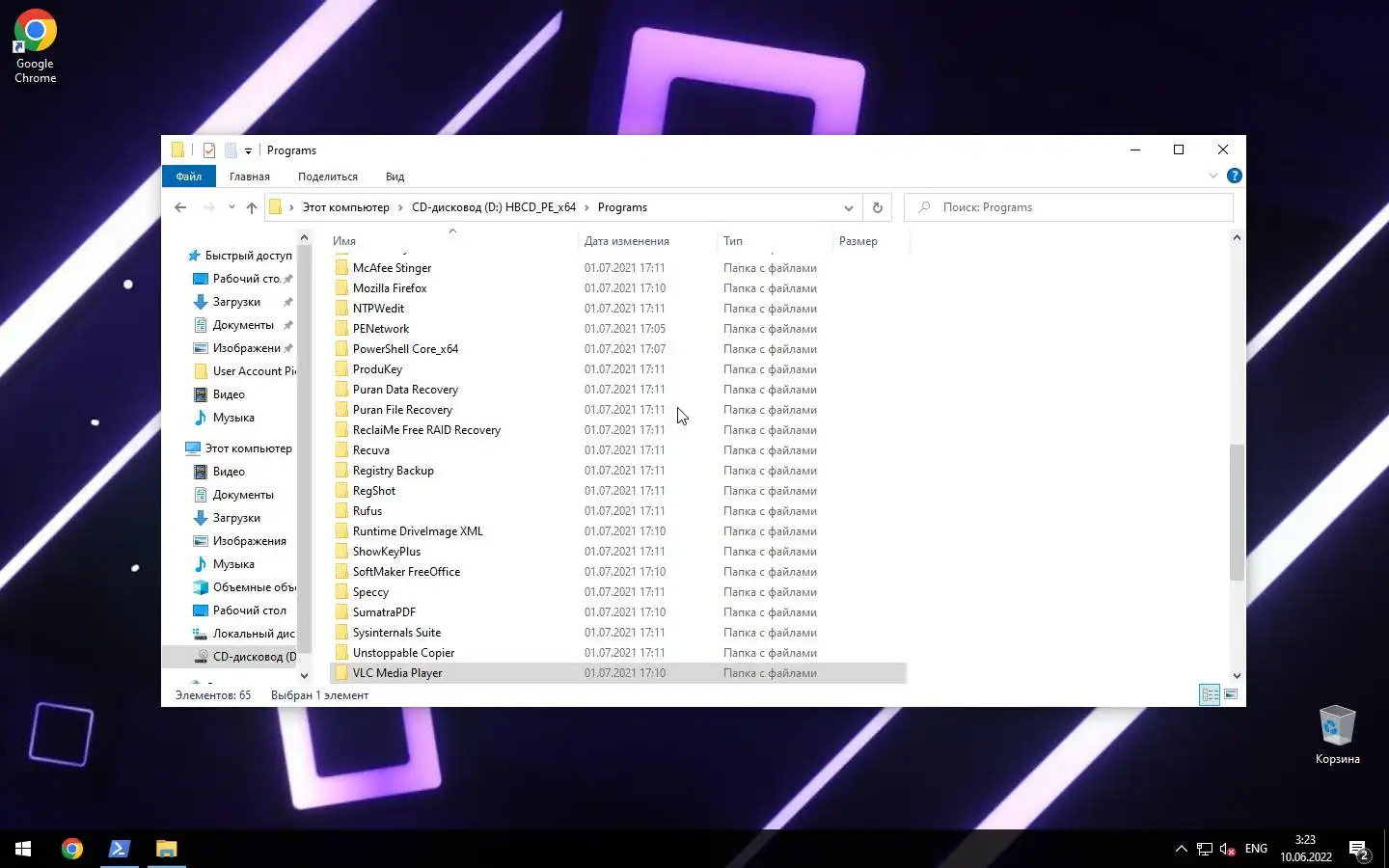Select NTPWedit folder
Image resolution: width=1389 pixels, height=868 pixels.
(378, 309)
